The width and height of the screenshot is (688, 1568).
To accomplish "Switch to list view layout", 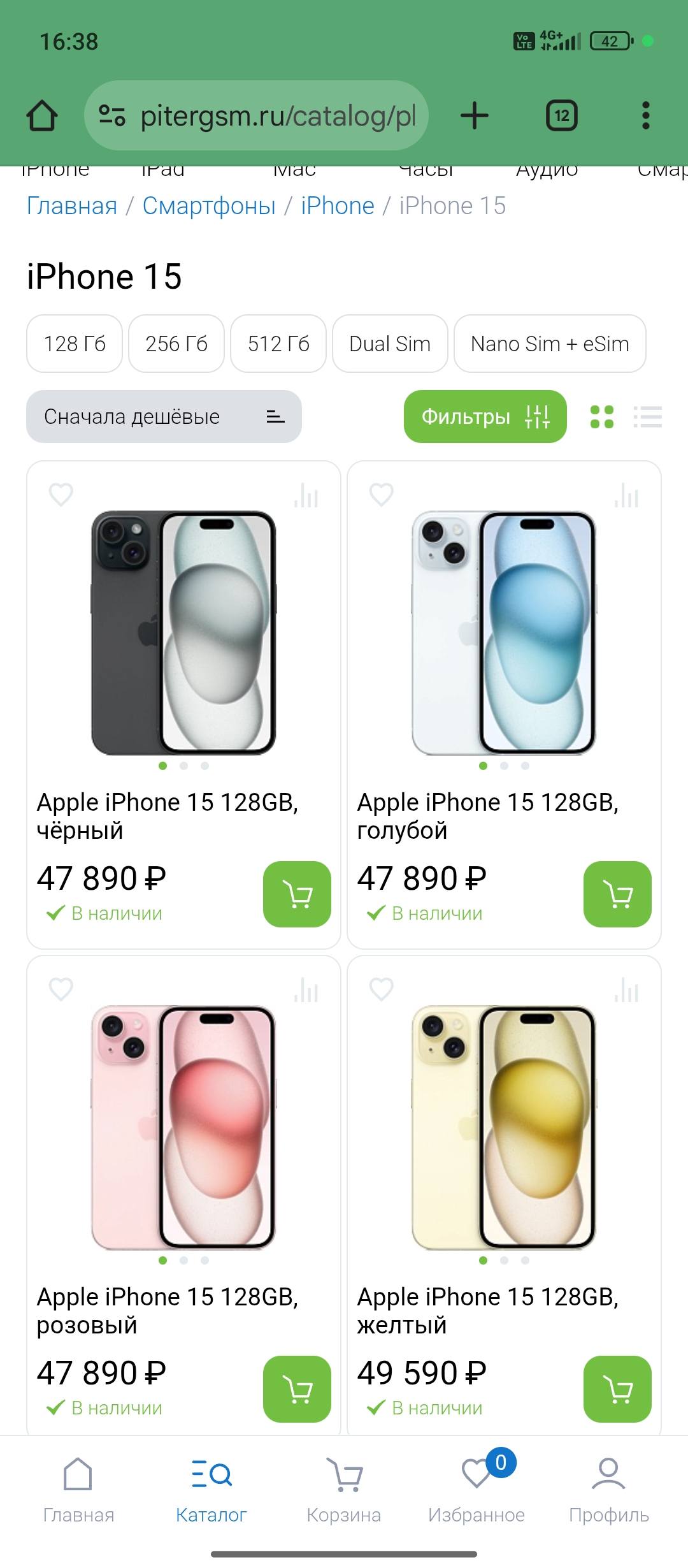I will point(648,417).
